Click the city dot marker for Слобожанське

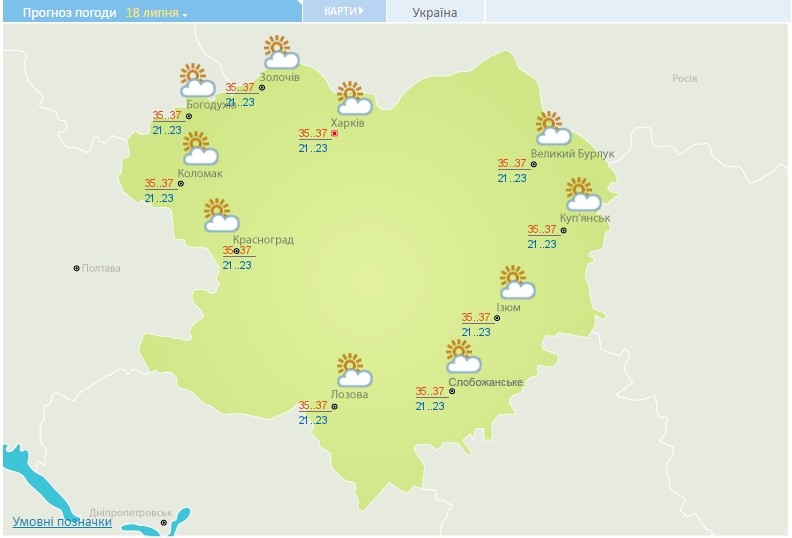tap(452, 392)
